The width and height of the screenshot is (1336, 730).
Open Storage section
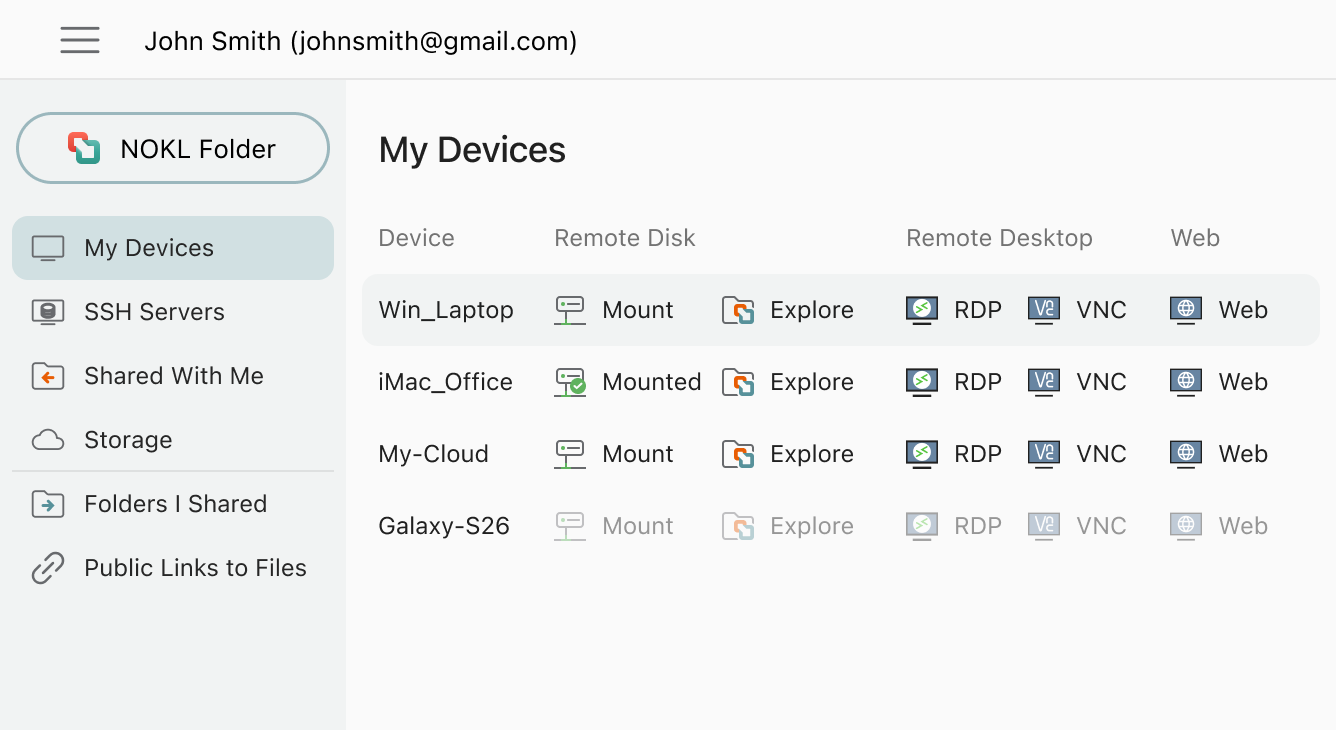click(x=173, y=440)
